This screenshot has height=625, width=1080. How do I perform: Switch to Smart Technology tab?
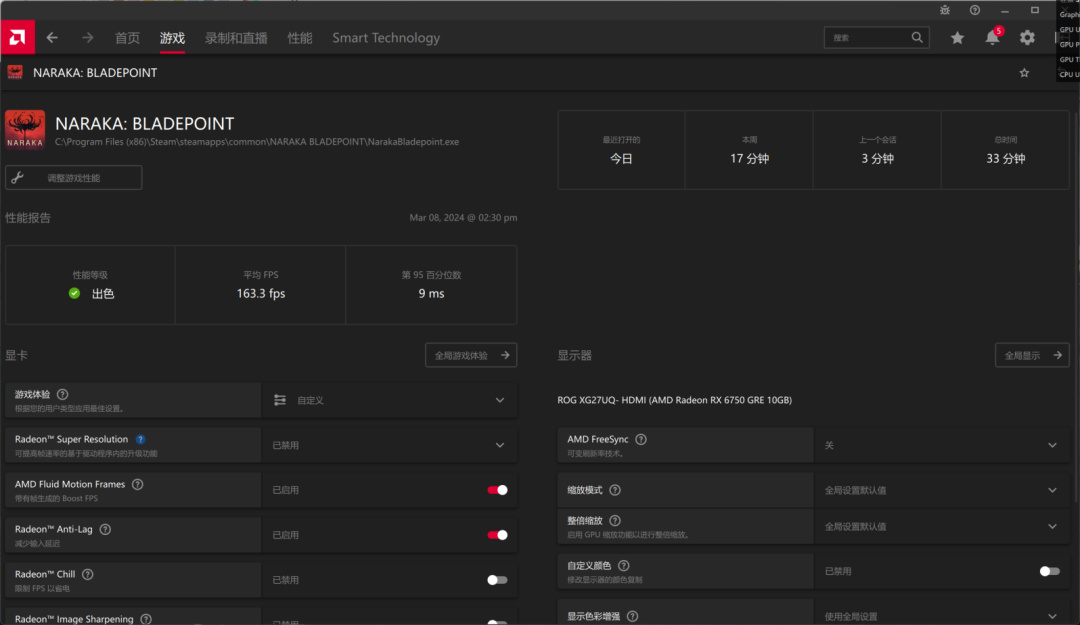click(386, 38)
